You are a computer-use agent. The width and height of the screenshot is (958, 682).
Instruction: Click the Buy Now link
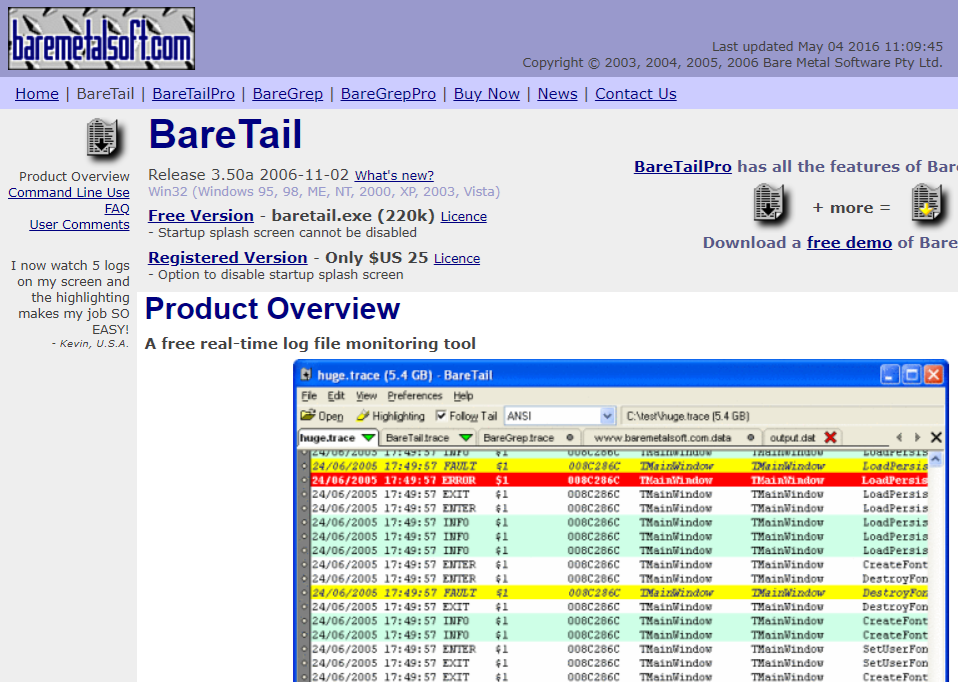pos(486,94)
